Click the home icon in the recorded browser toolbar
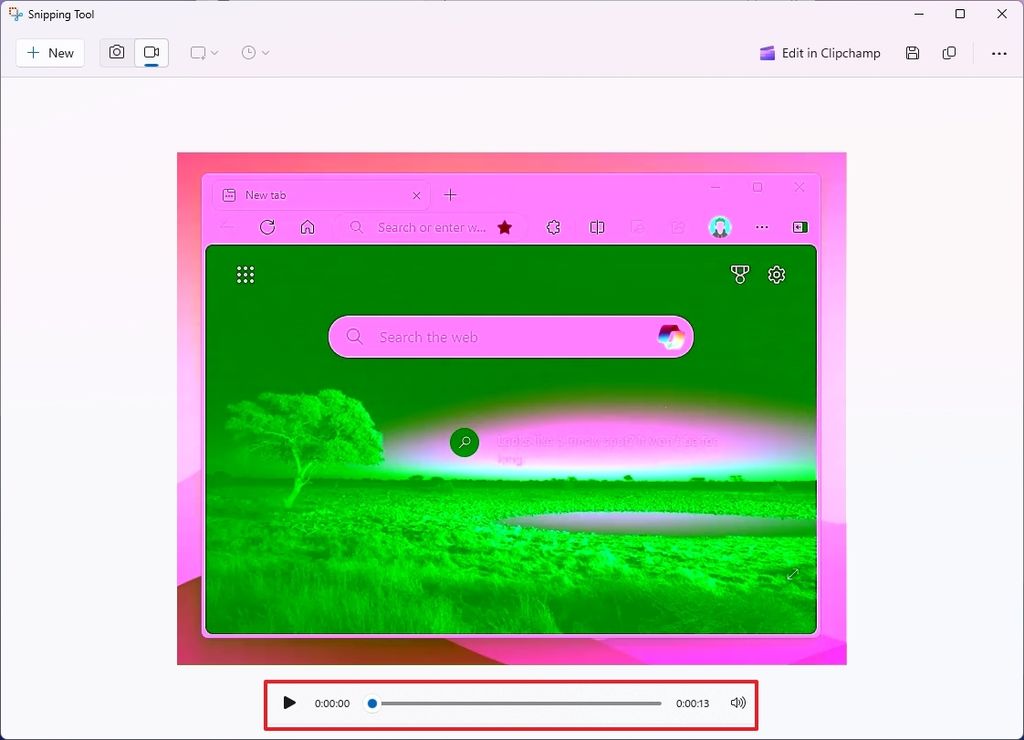 (x=307, y=227)
